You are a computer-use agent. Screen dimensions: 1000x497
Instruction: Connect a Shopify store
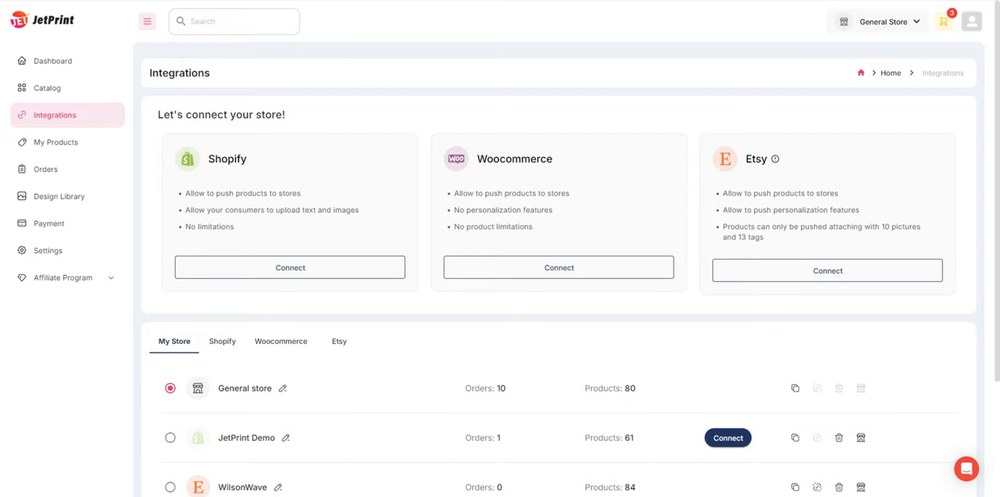point(290,267)
